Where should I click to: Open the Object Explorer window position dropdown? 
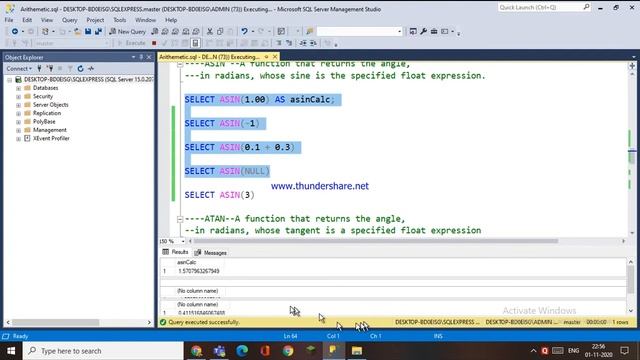[133, 57]
